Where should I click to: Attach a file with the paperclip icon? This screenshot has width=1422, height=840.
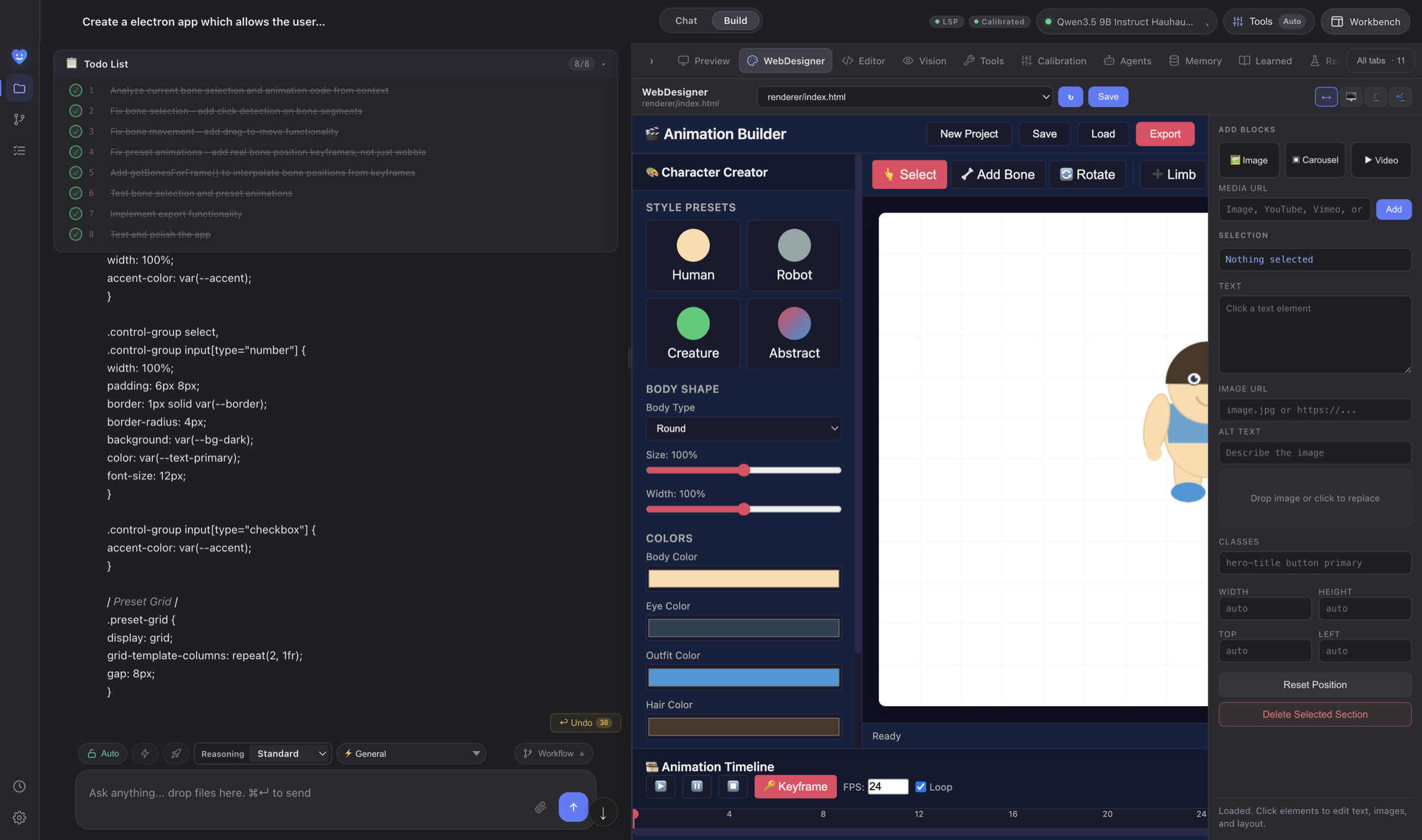click(x=540, y=807)
